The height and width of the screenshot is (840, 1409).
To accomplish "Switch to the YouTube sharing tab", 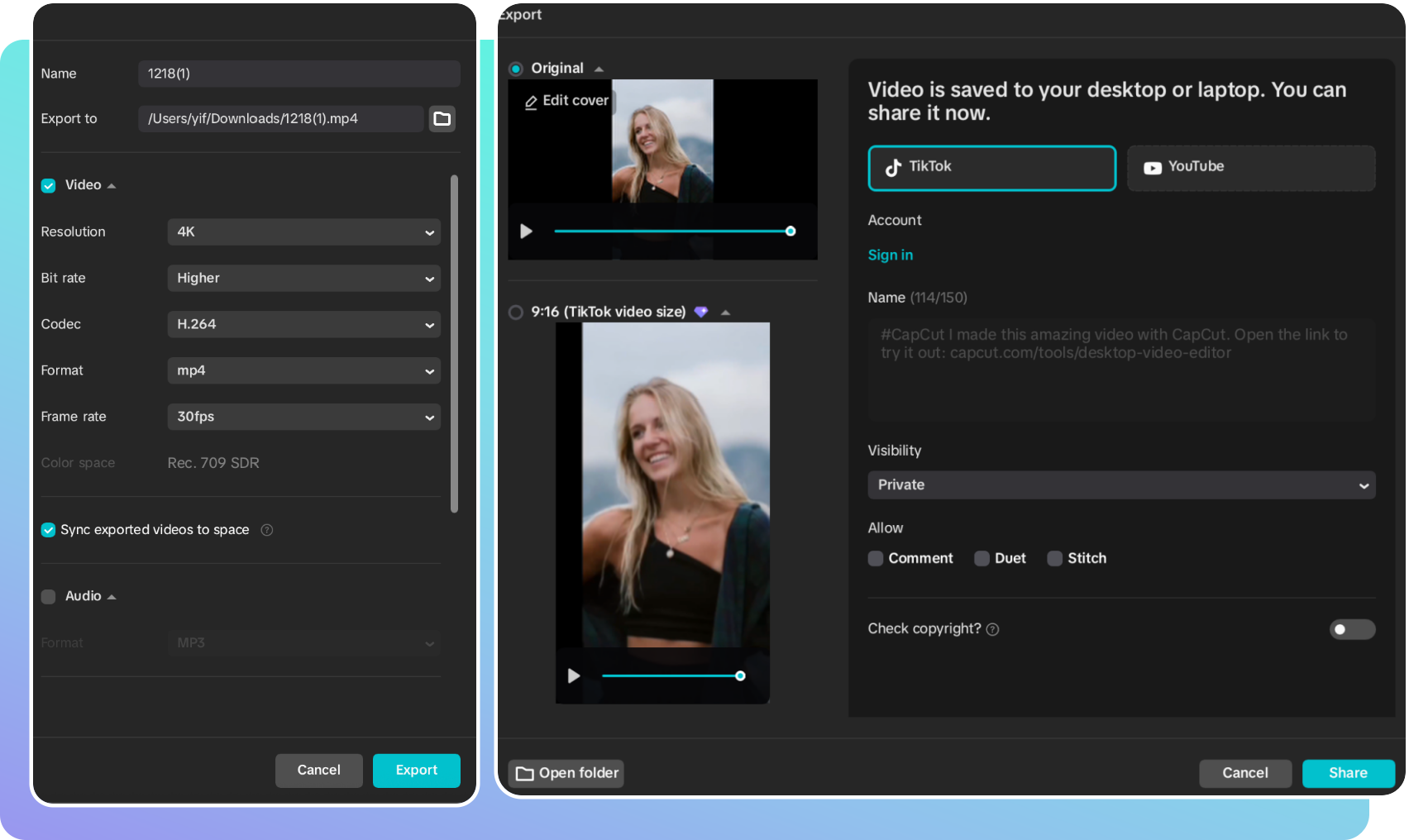I will (1250, 168).
